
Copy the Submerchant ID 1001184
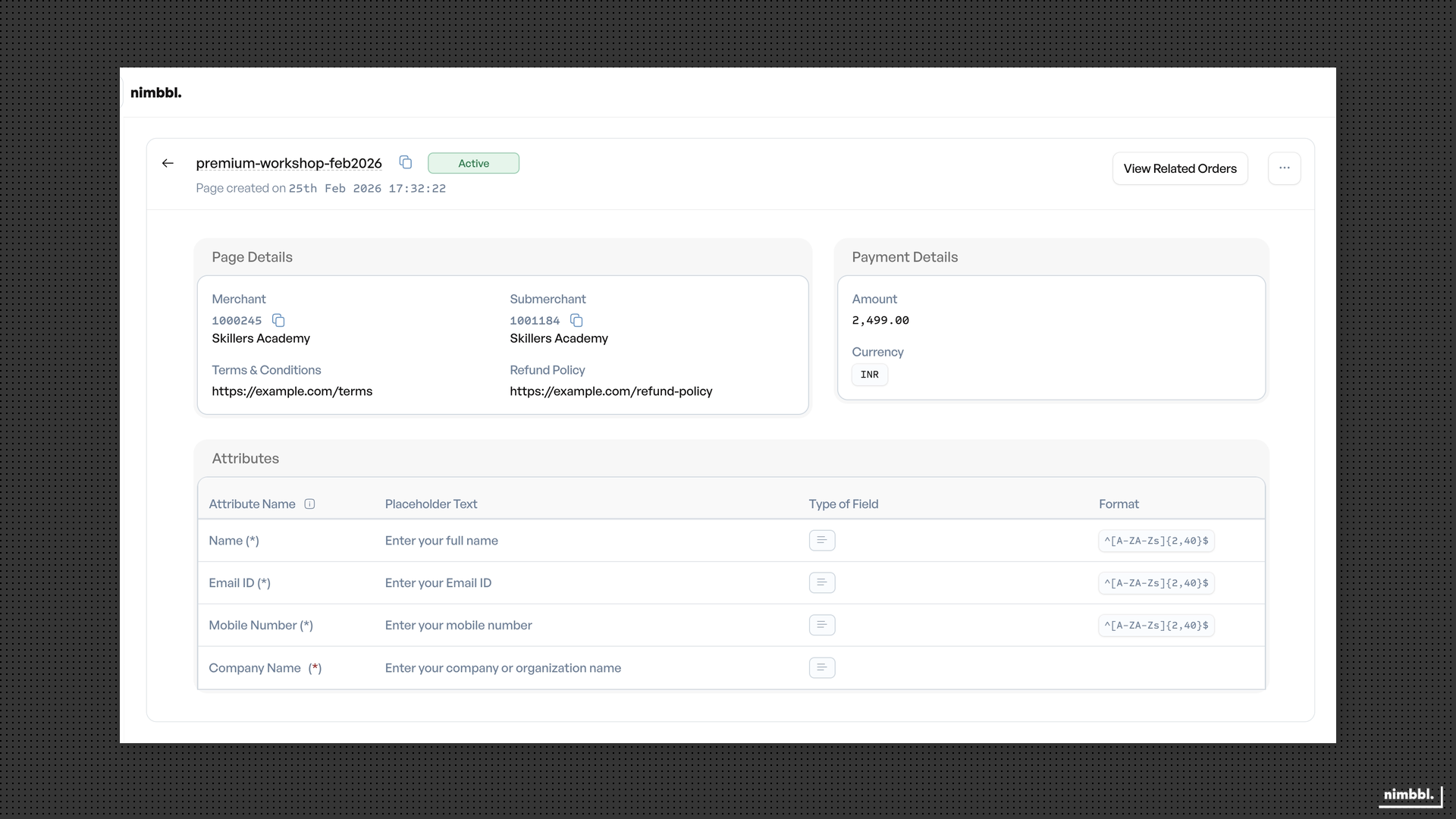[576, 320]
